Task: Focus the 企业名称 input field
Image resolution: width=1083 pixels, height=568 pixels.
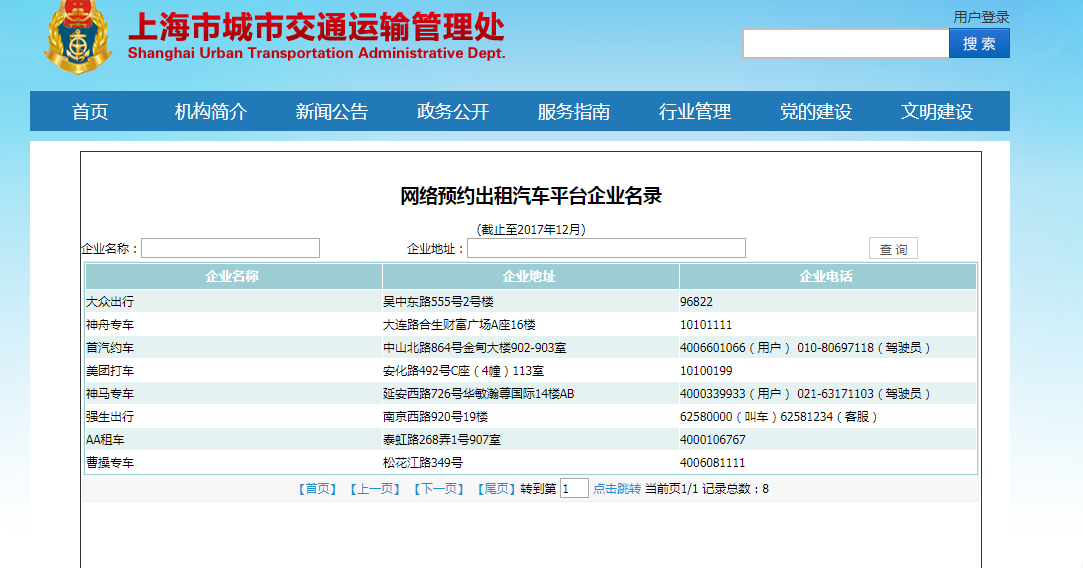Action: point(231,248)
